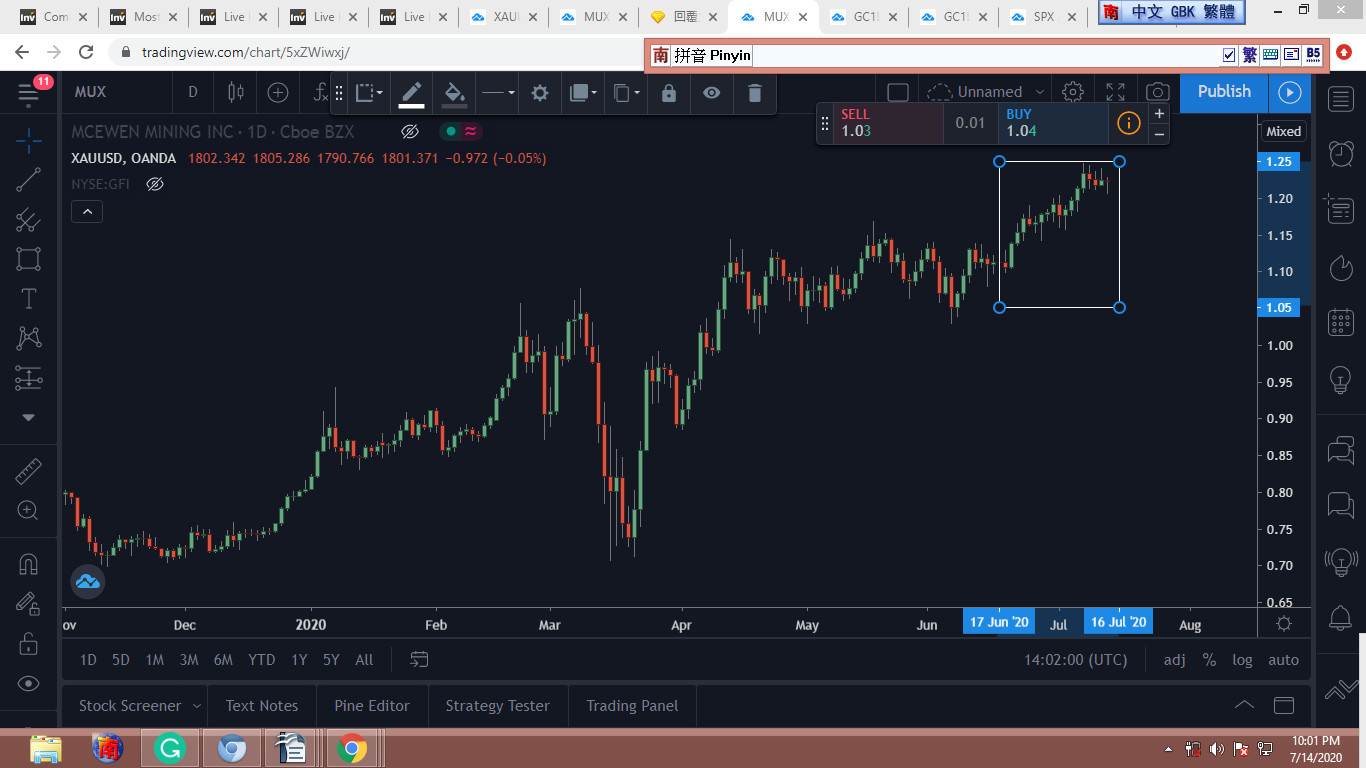Open Stock Screener dropdown arrow

click(x=197, y=706)
